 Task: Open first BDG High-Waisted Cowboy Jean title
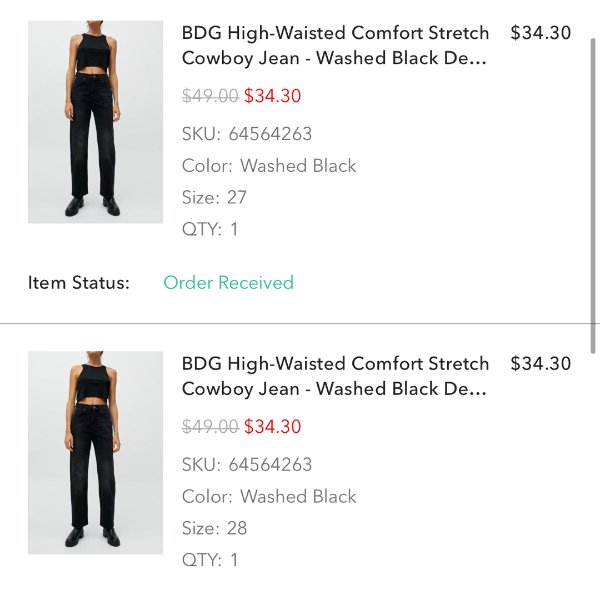click(335, 46)
